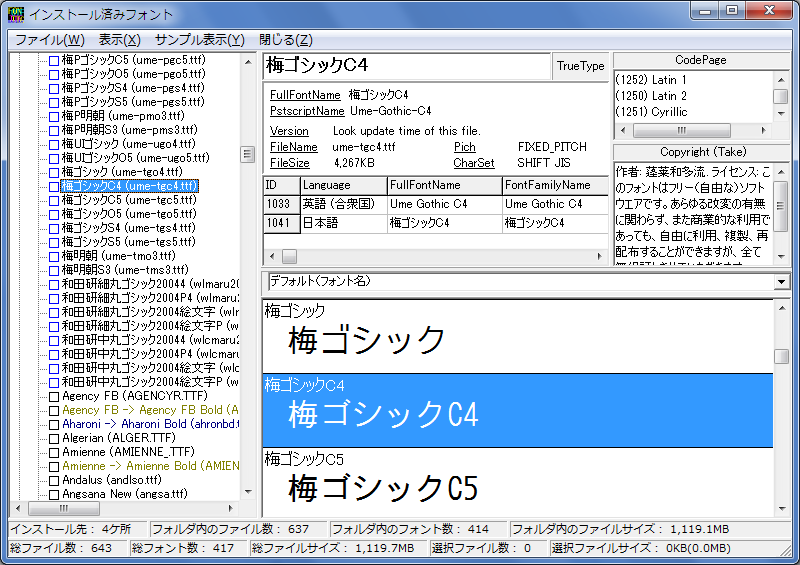This screenshot has height=565, width=800.
Task: Click the TrueType font type label
Action: click(580, 66)
